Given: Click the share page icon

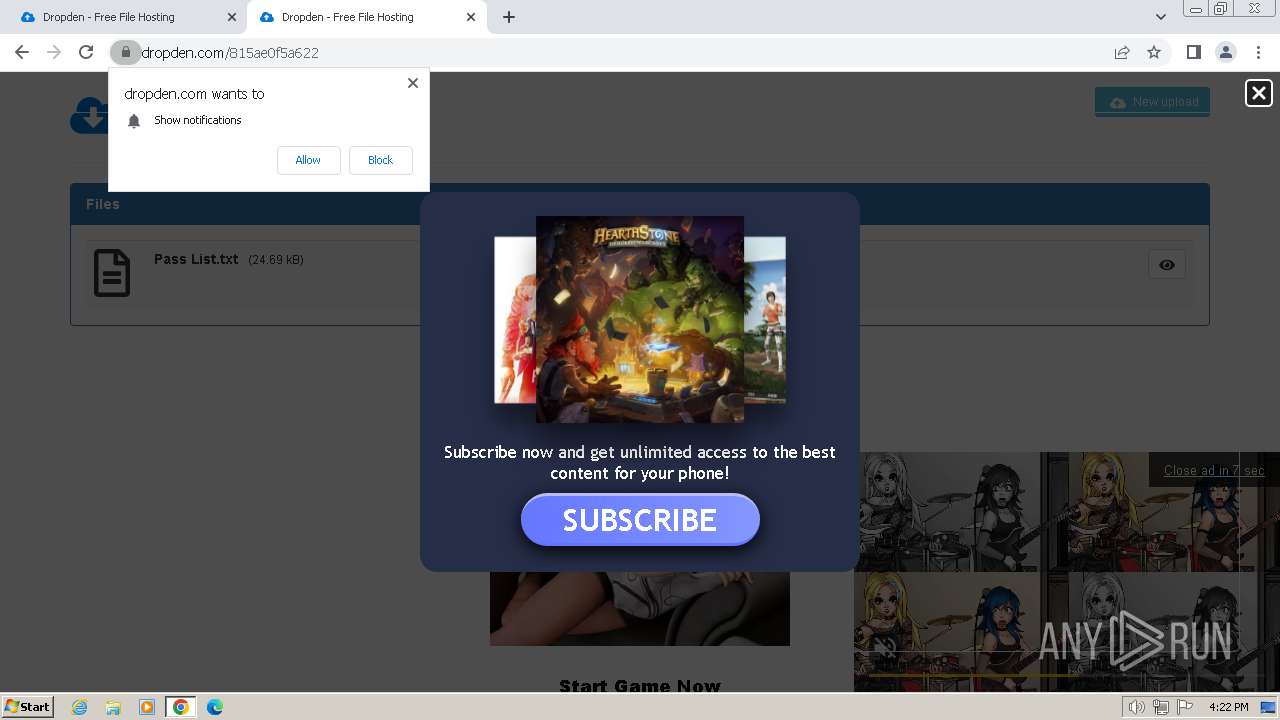Looking at the screenshot, I should pos(1122,52).
